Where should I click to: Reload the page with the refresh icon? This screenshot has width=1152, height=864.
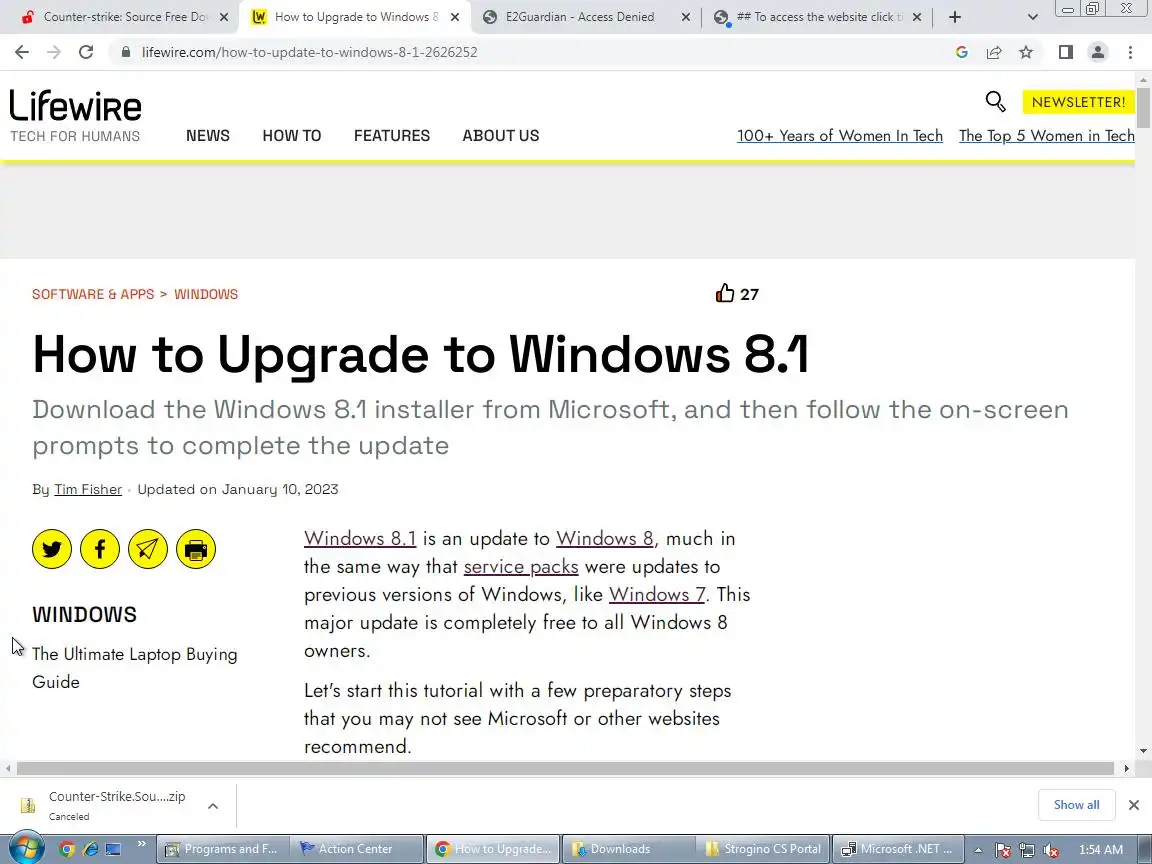point(86,52)
